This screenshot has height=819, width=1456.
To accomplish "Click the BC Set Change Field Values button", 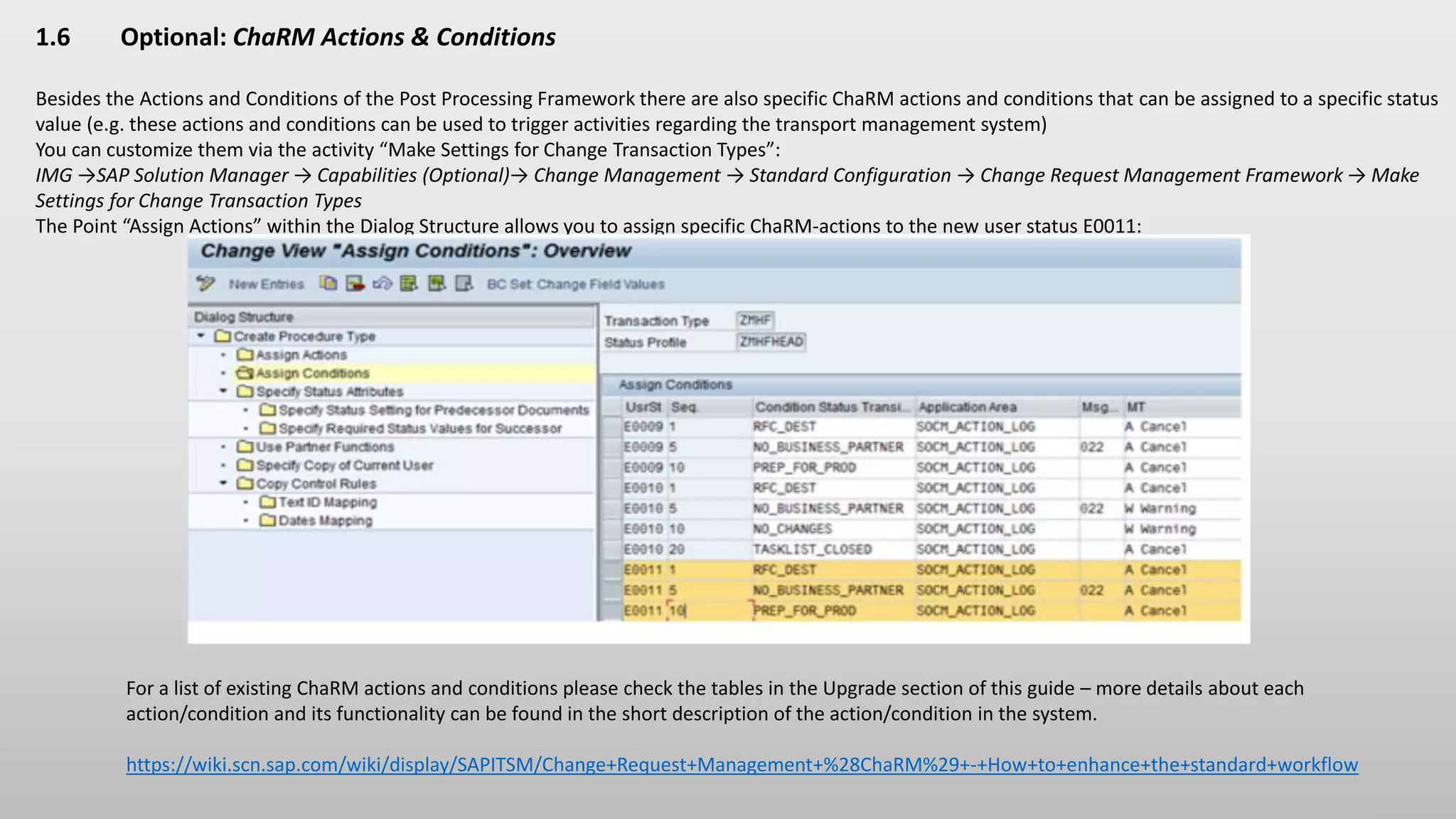I will tap(575, 284).
